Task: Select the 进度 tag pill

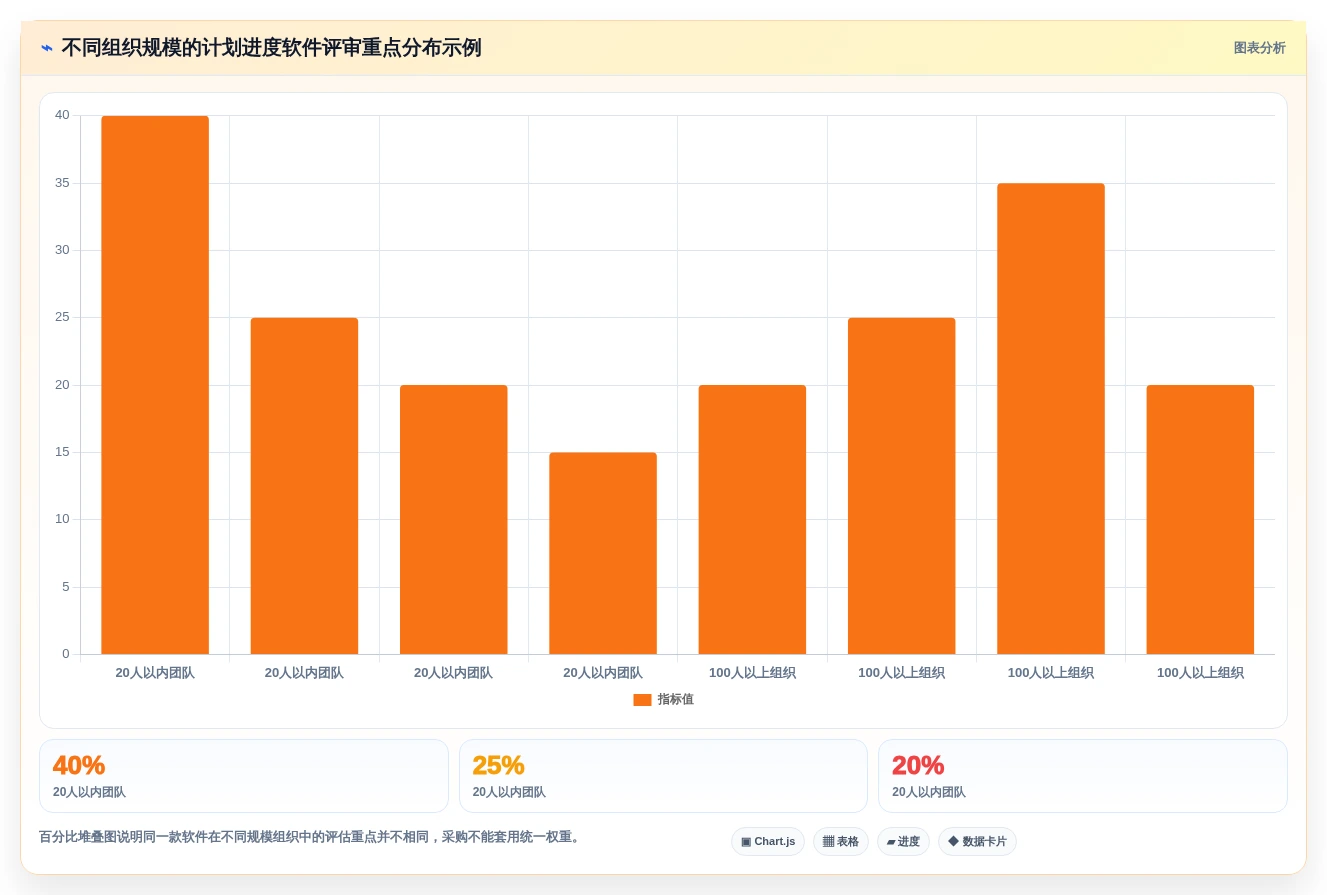Action: coord(903,842)
